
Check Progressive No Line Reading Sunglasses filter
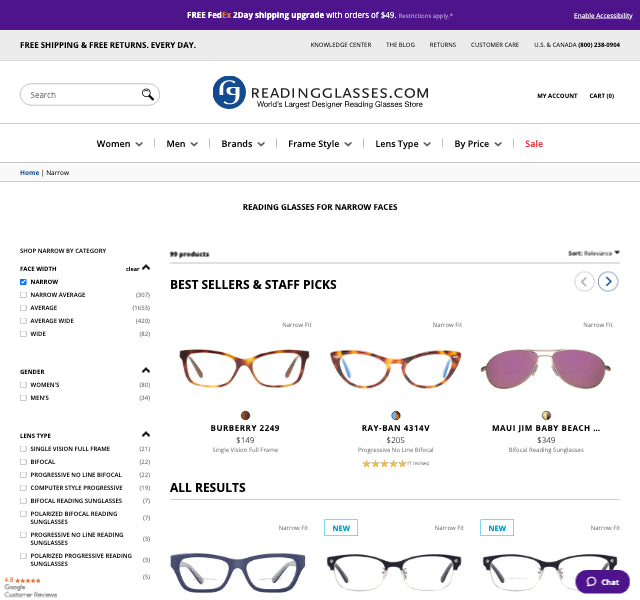(23, 535)
